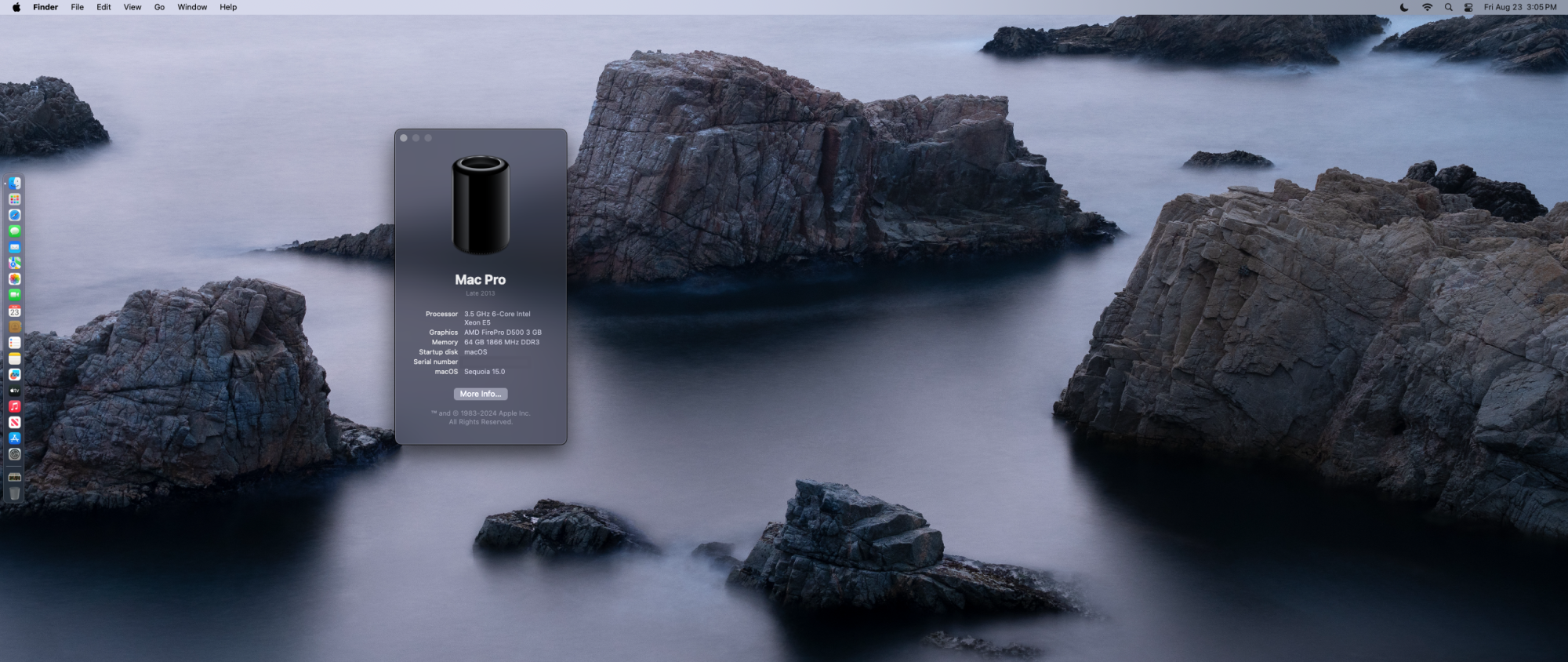The image size is (1568, 662).
Task: Open the image stack beside the Trash
Action: pos(15,476)
